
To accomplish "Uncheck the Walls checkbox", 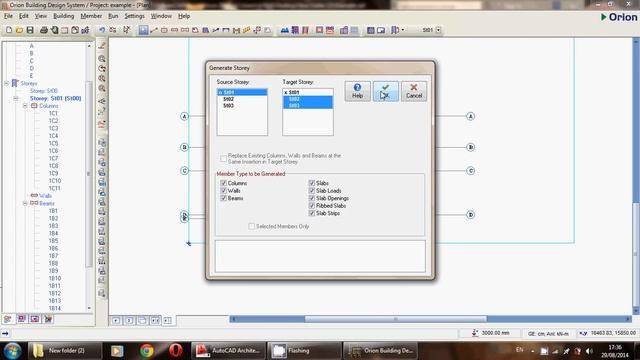I will (223, 191).
